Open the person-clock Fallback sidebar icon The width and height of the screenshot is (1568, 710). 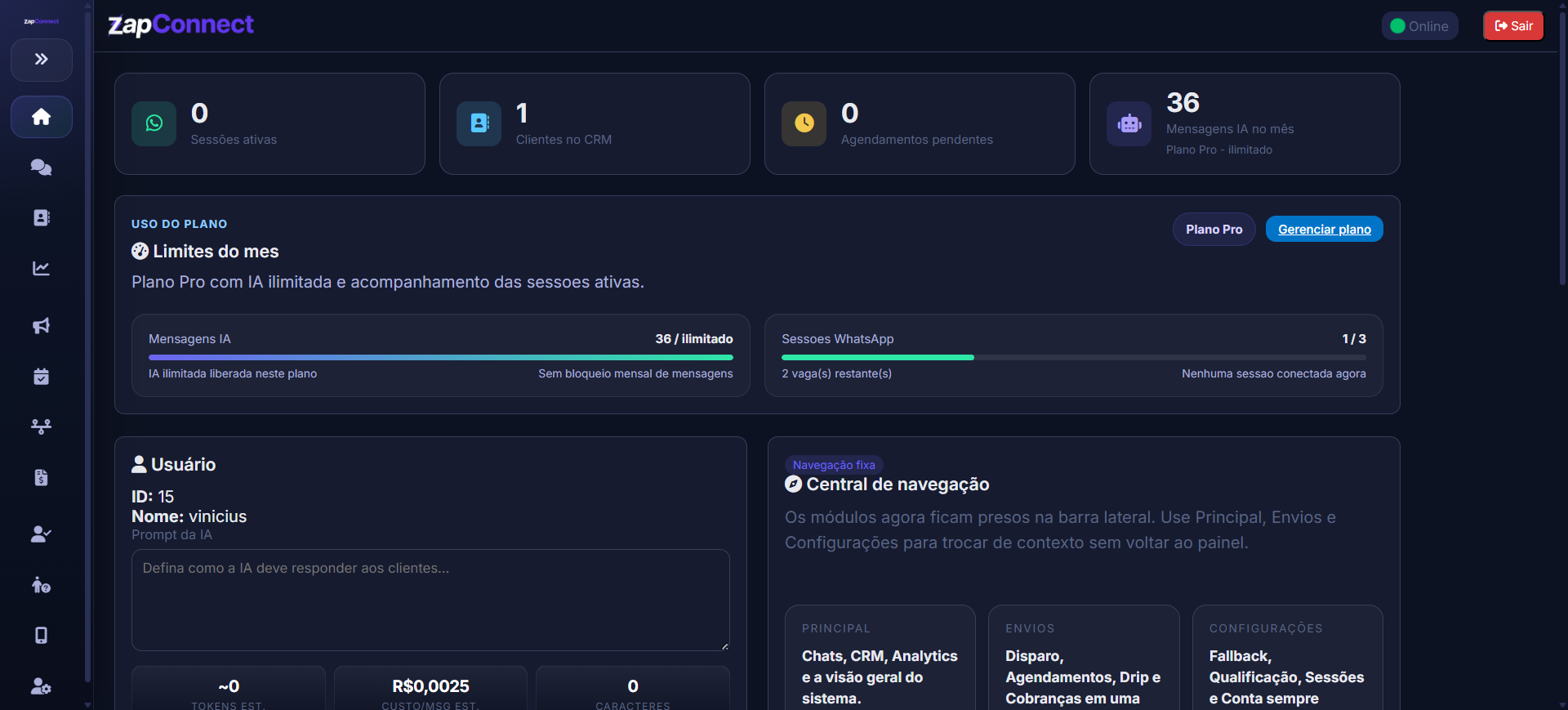(42, 585)
